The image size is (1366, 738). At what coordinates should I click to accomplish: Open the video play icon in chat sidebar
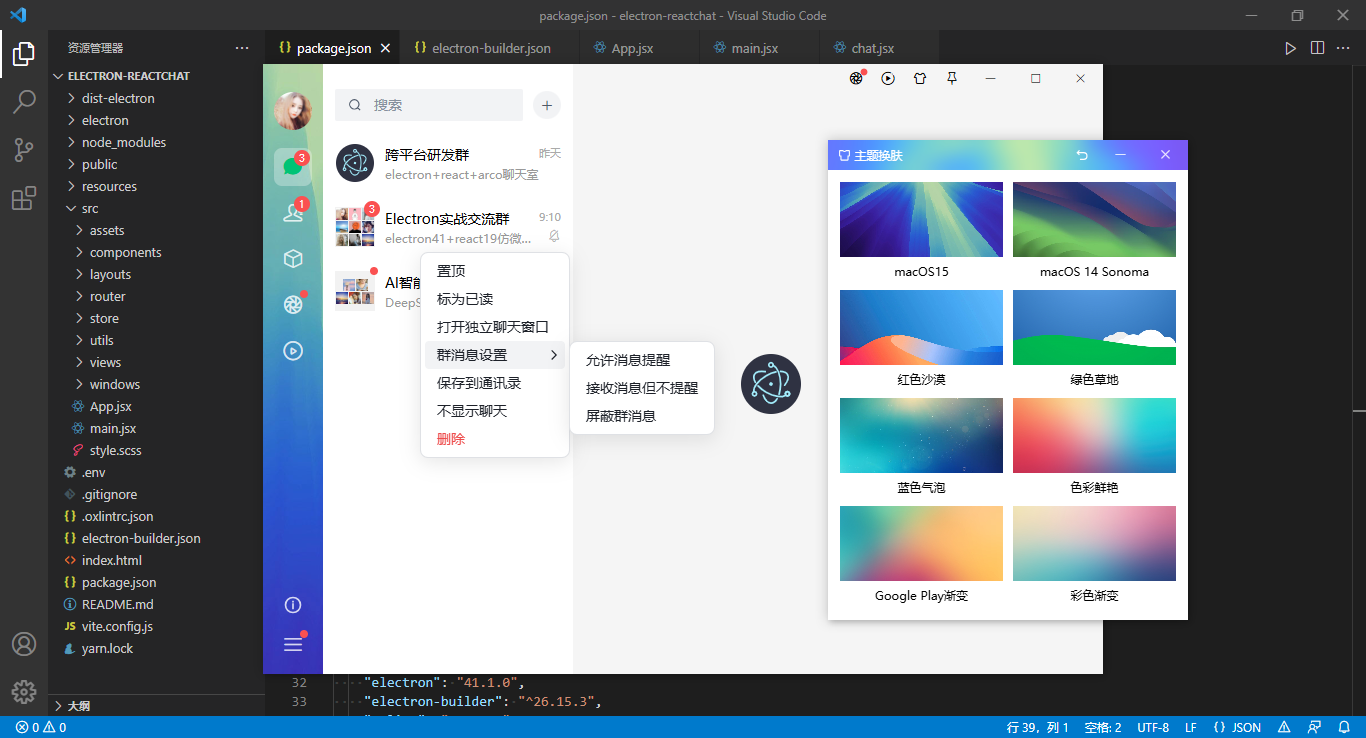tap(292, 351)
